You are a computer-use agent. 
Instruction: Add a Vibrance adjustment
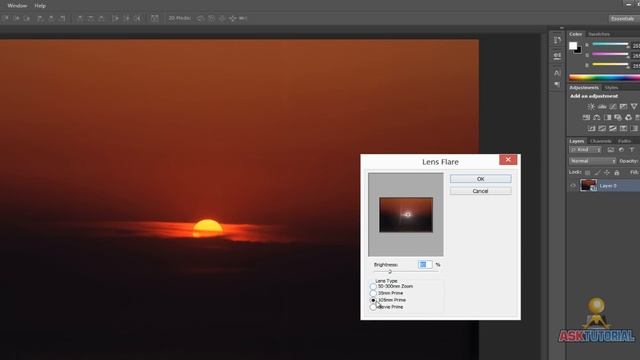tap(634, 107)
